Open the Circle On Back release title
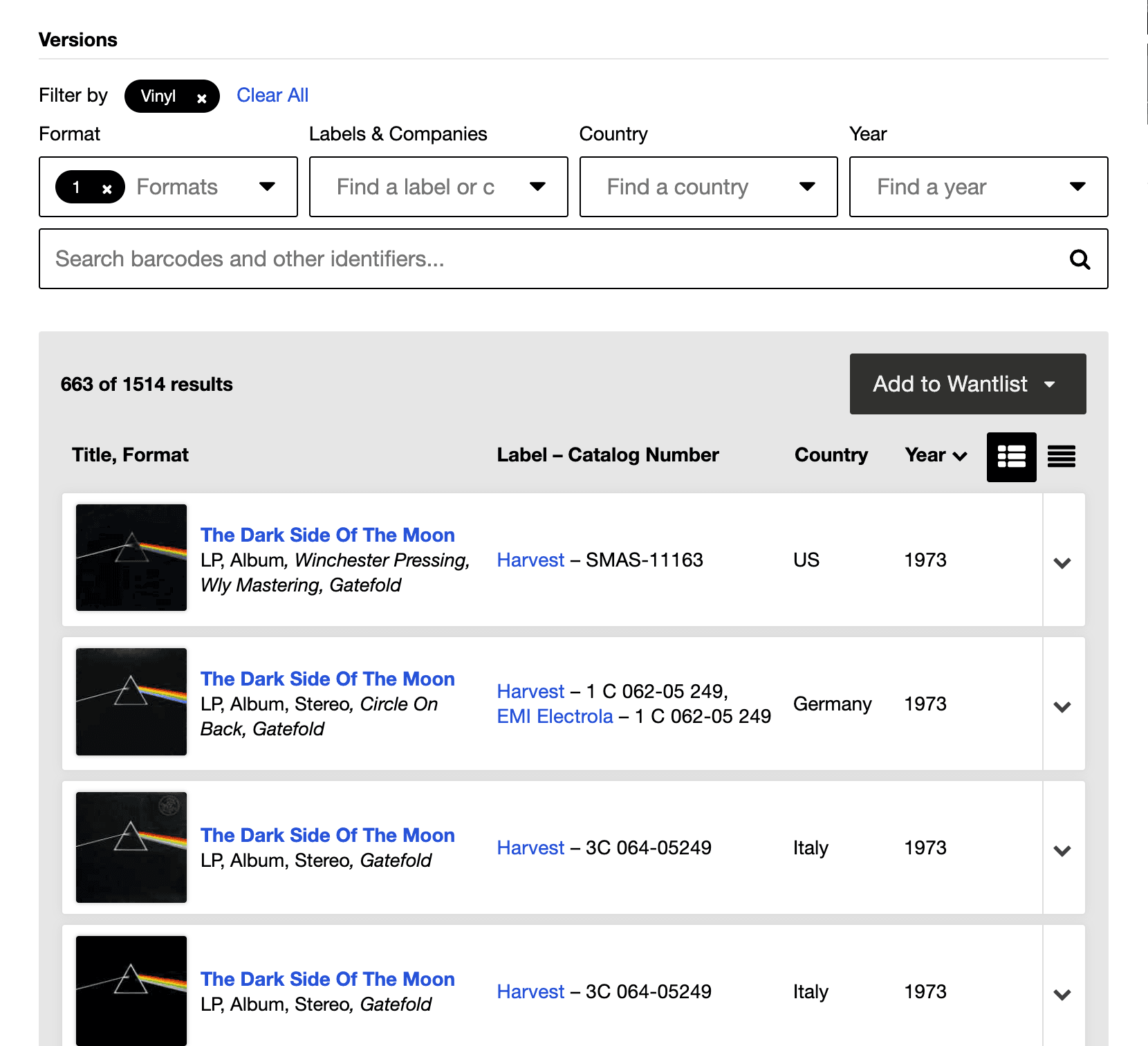The image size is (1148, 1046). (x=327, y=679)
